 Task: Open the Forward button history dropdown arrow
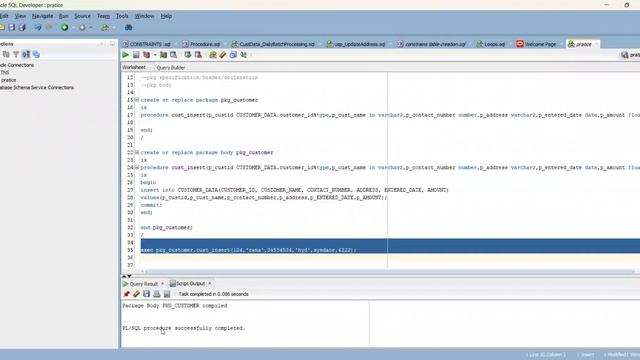pyautogui.click(x=91, y=28)
